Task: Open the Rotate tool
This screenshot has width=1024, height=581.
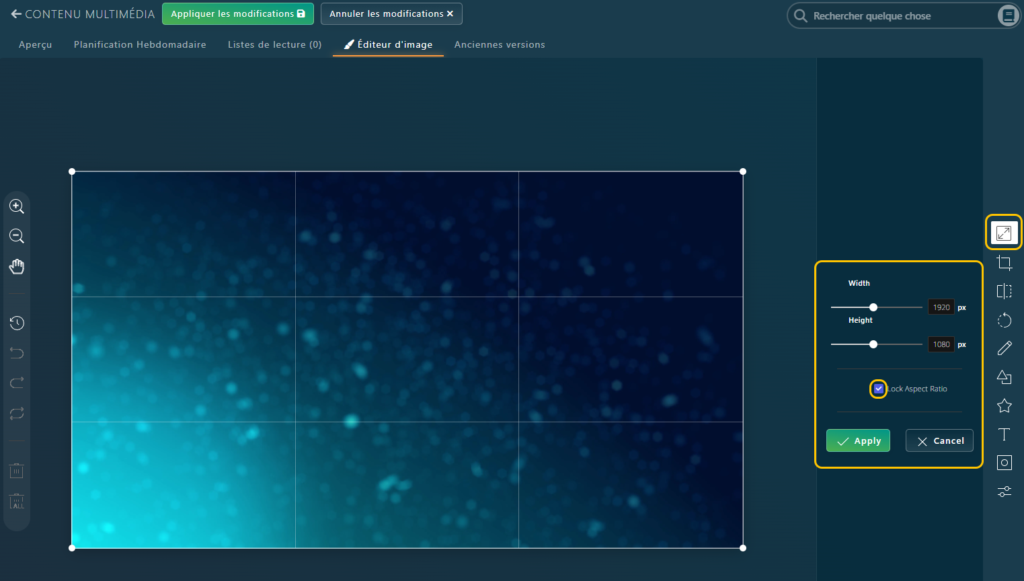Action: [x=1004, y=320]
